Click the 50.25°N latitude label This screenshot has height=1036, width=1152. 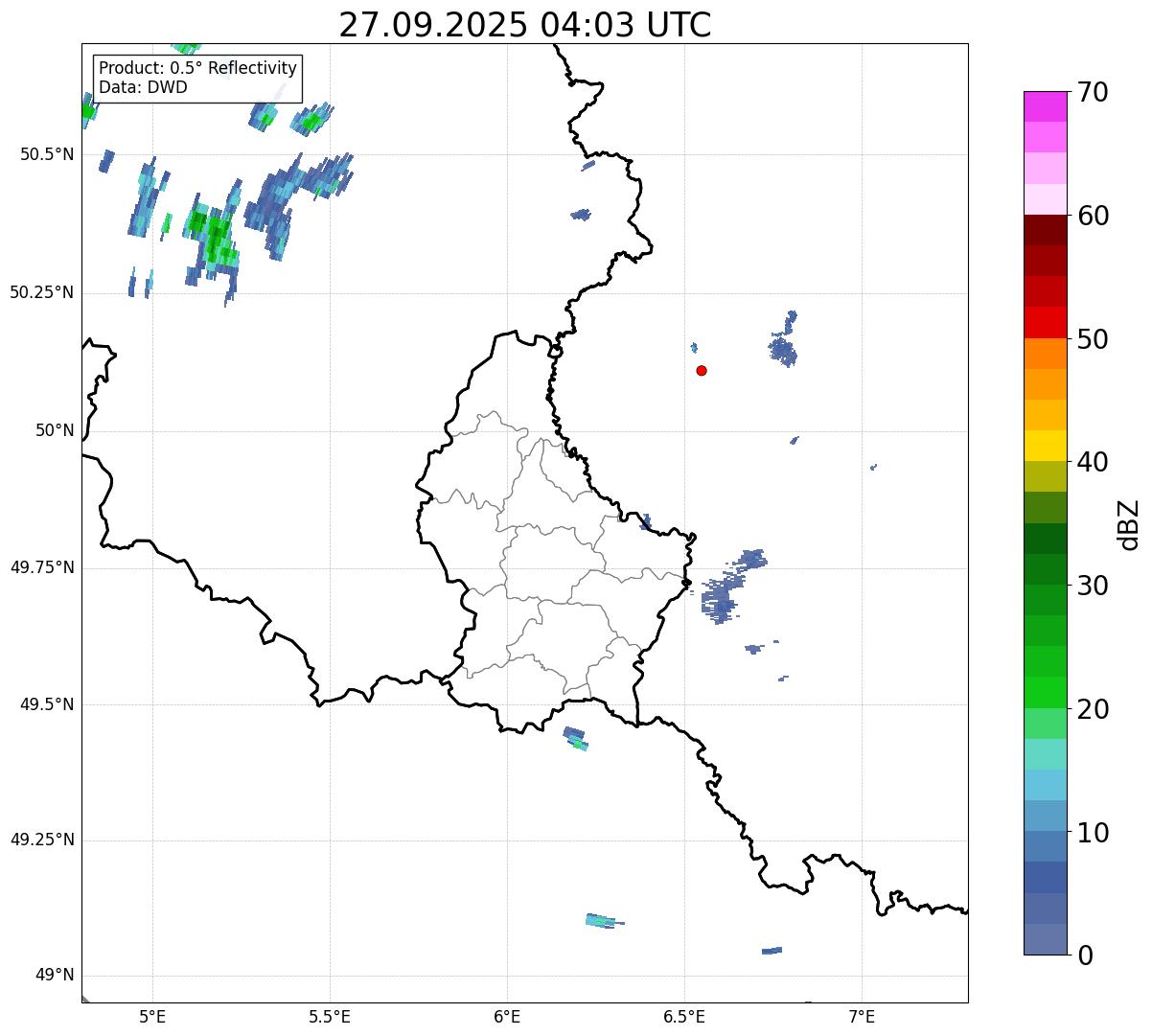pyautogui.click(x=42, y=292)
